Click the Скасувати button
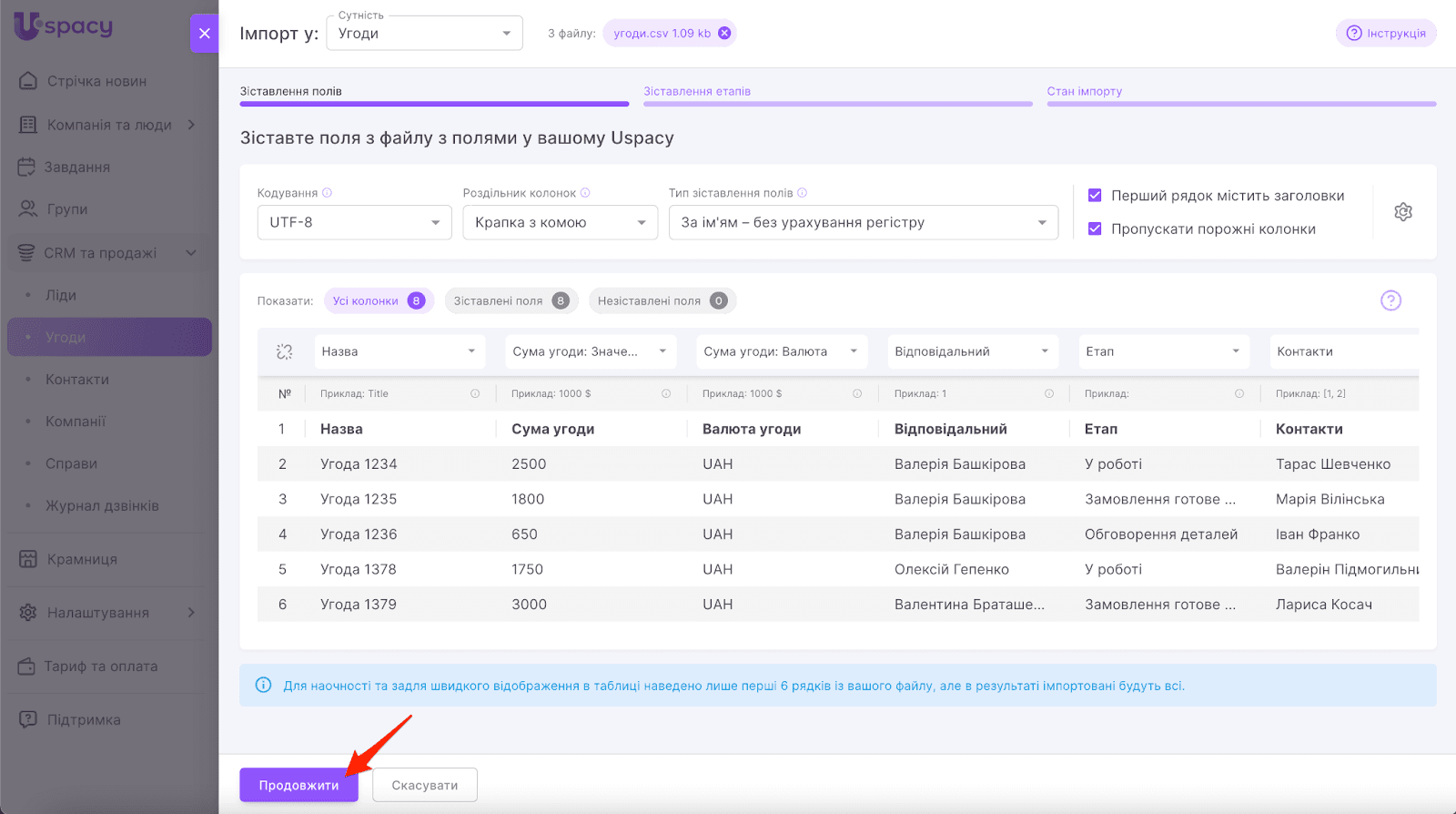Screen dimensions: 1456x814 [x=424, y=785]
